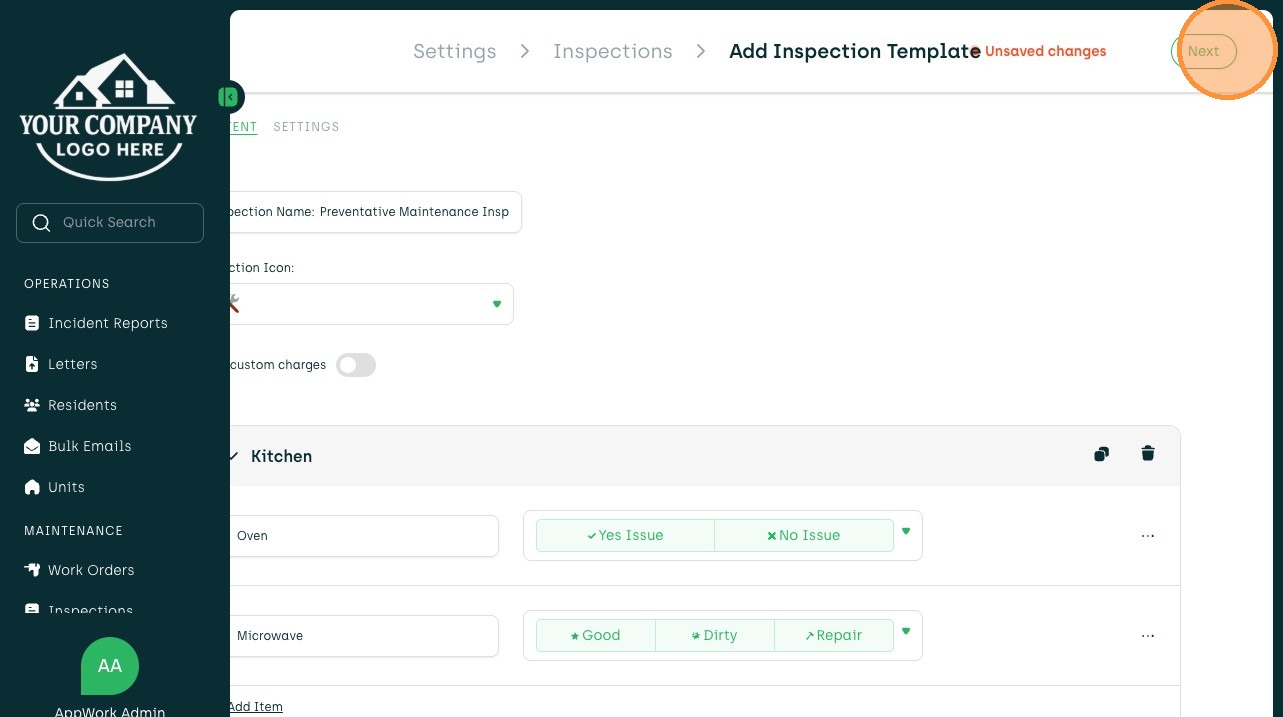Click the duplicate Kitchen section icon

(1101, 454)
